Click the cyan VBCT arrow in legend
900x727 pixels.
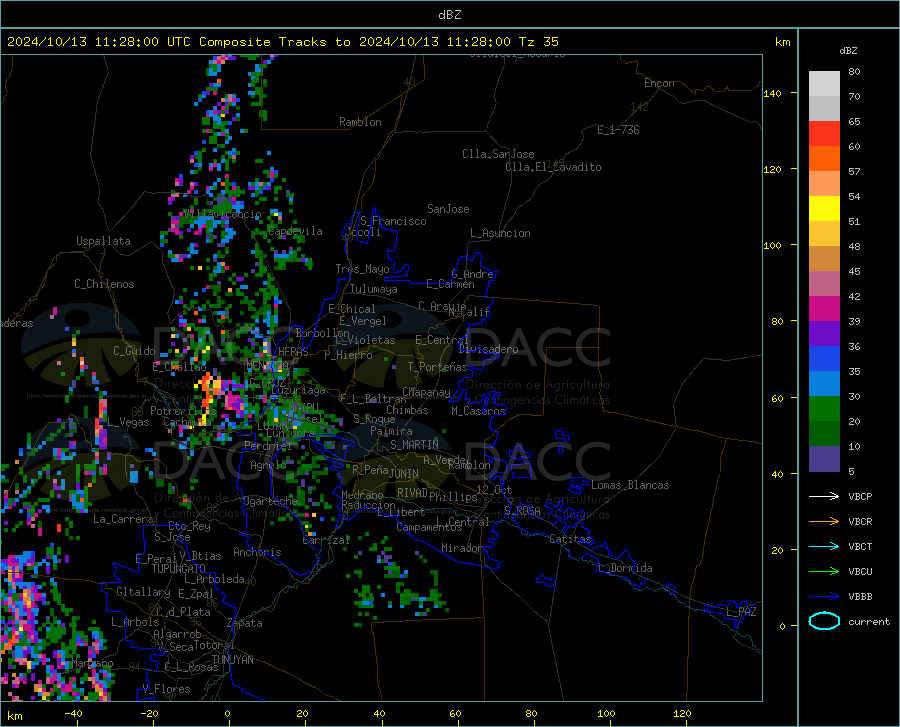(824, 546)
